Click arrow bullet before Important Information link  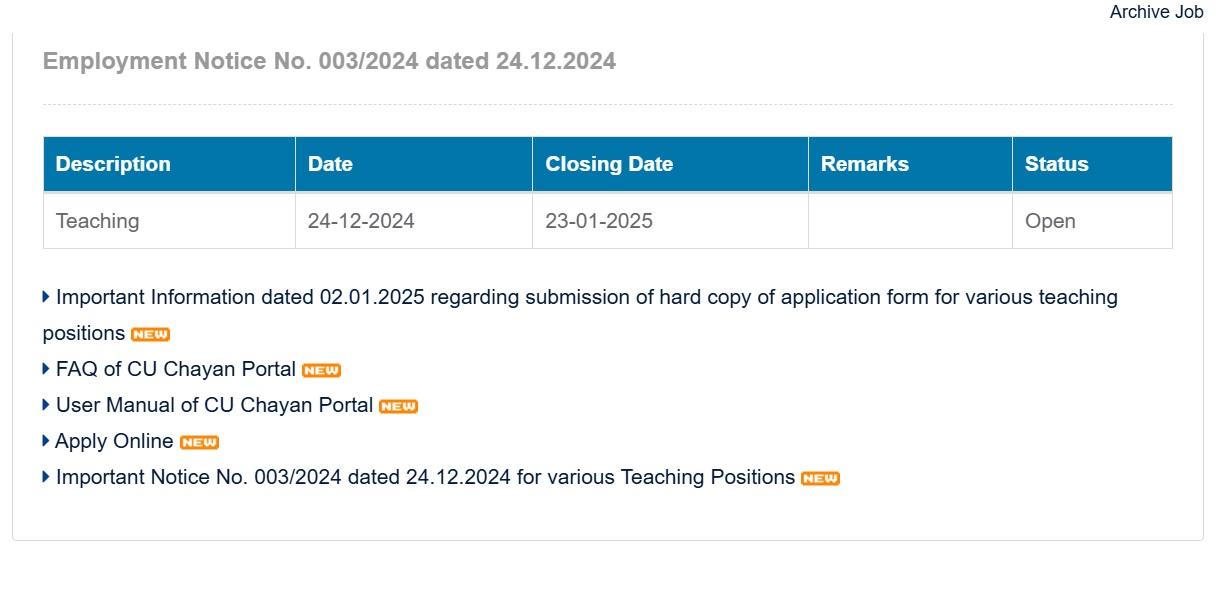pos(46,297)
